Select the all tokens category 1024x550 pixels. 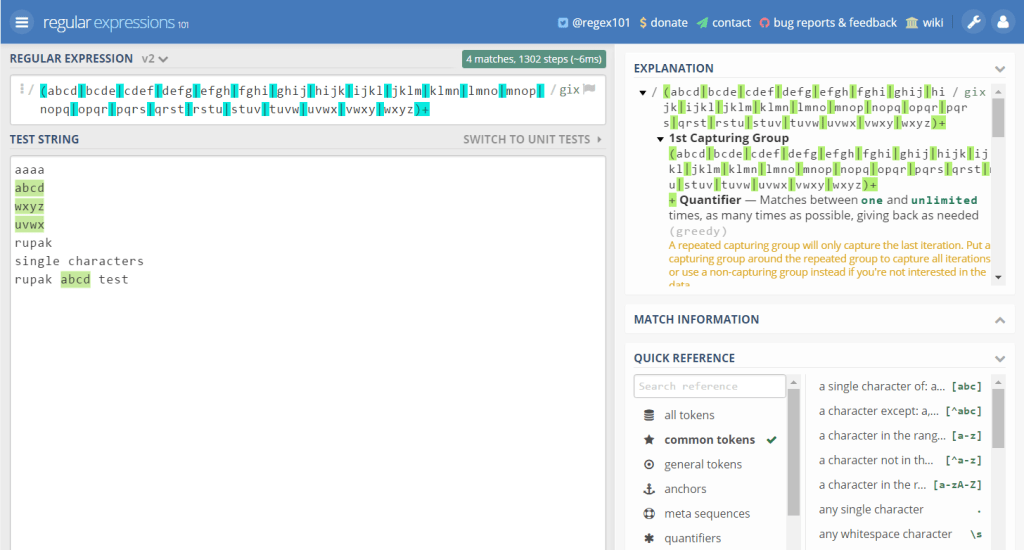(689, 415)
